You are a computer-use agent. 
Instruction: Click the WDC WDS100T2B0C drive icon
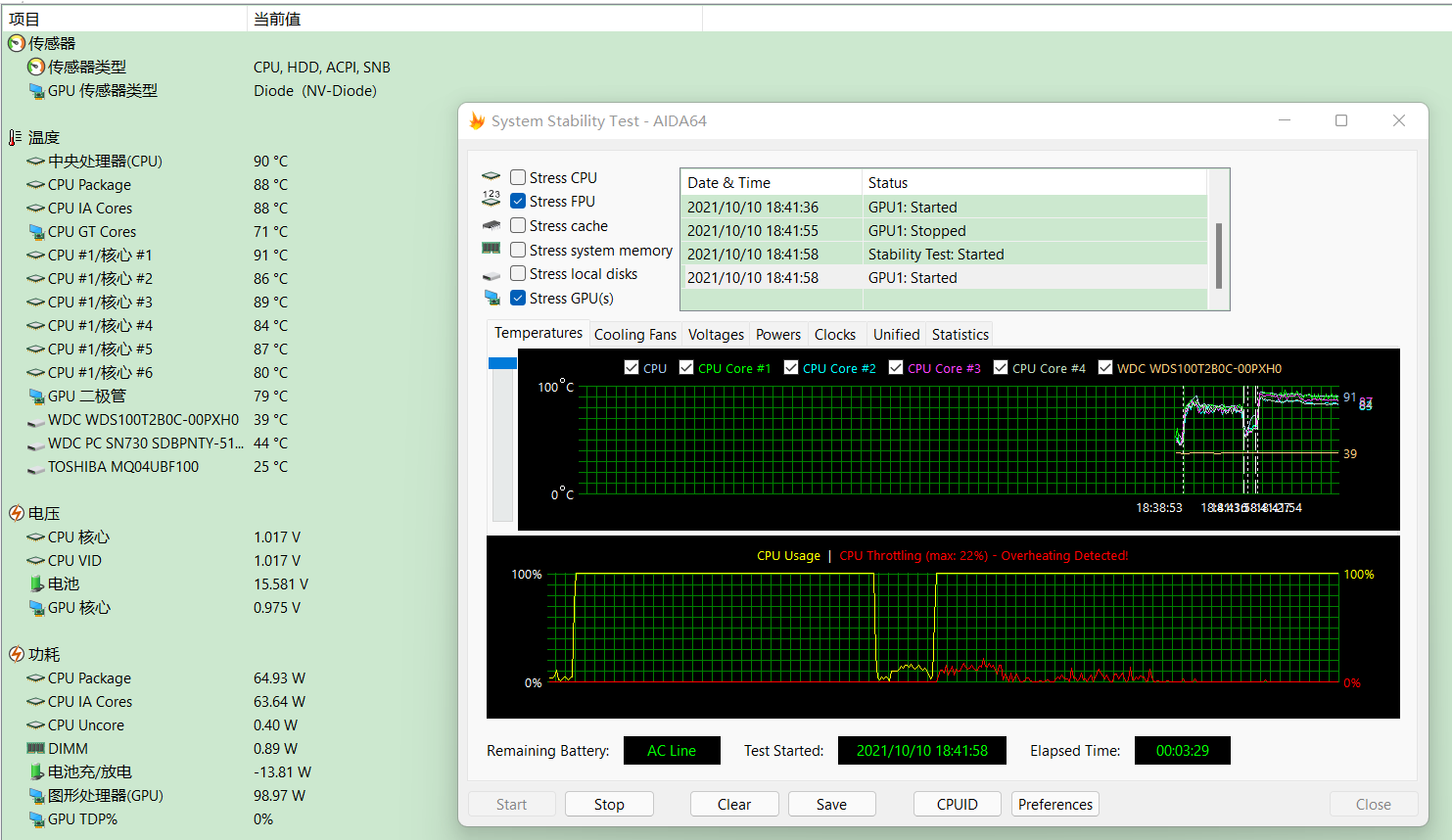point(36,421)
